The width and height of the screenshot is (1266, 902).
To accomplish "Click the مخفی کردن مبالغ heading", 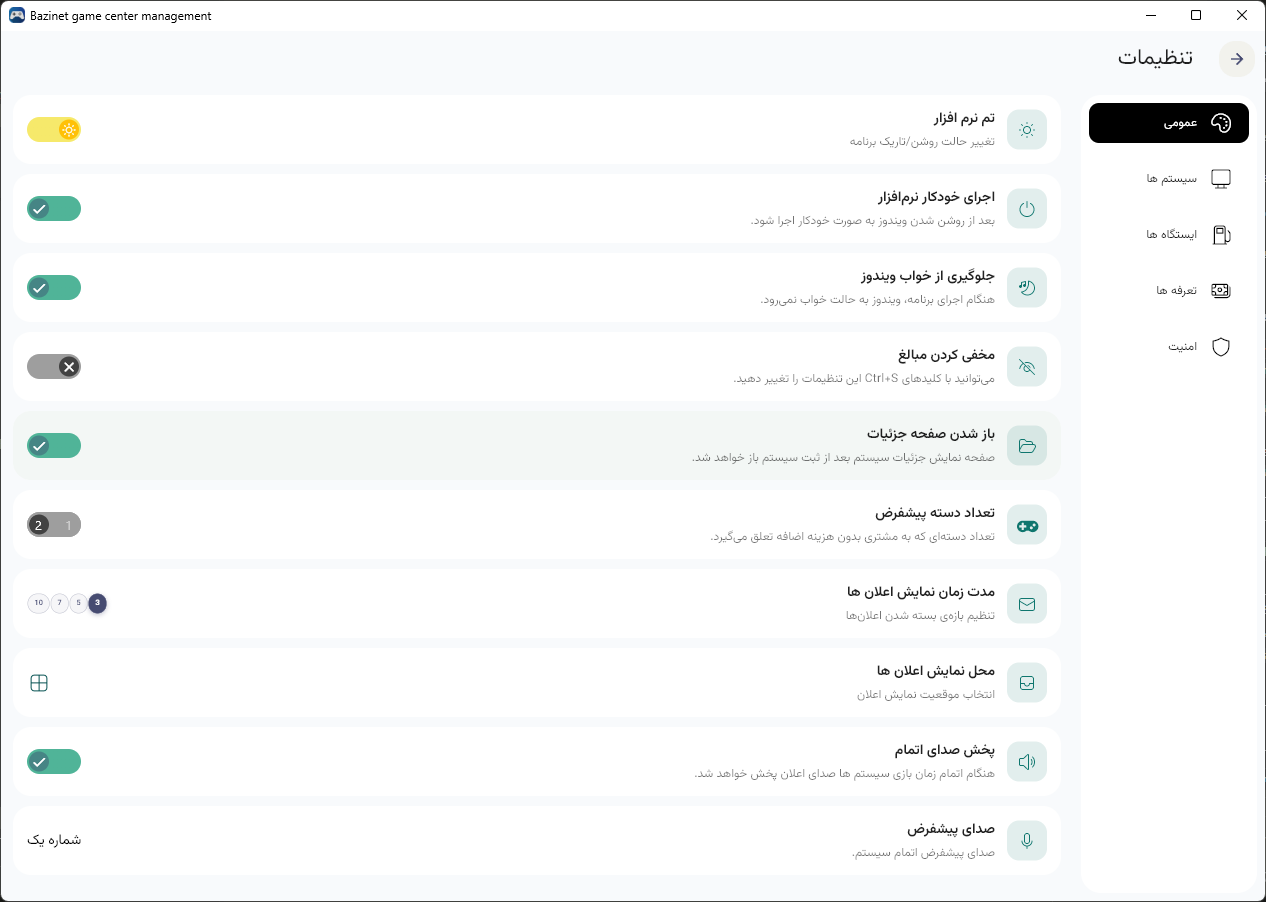I will (947, 355).
